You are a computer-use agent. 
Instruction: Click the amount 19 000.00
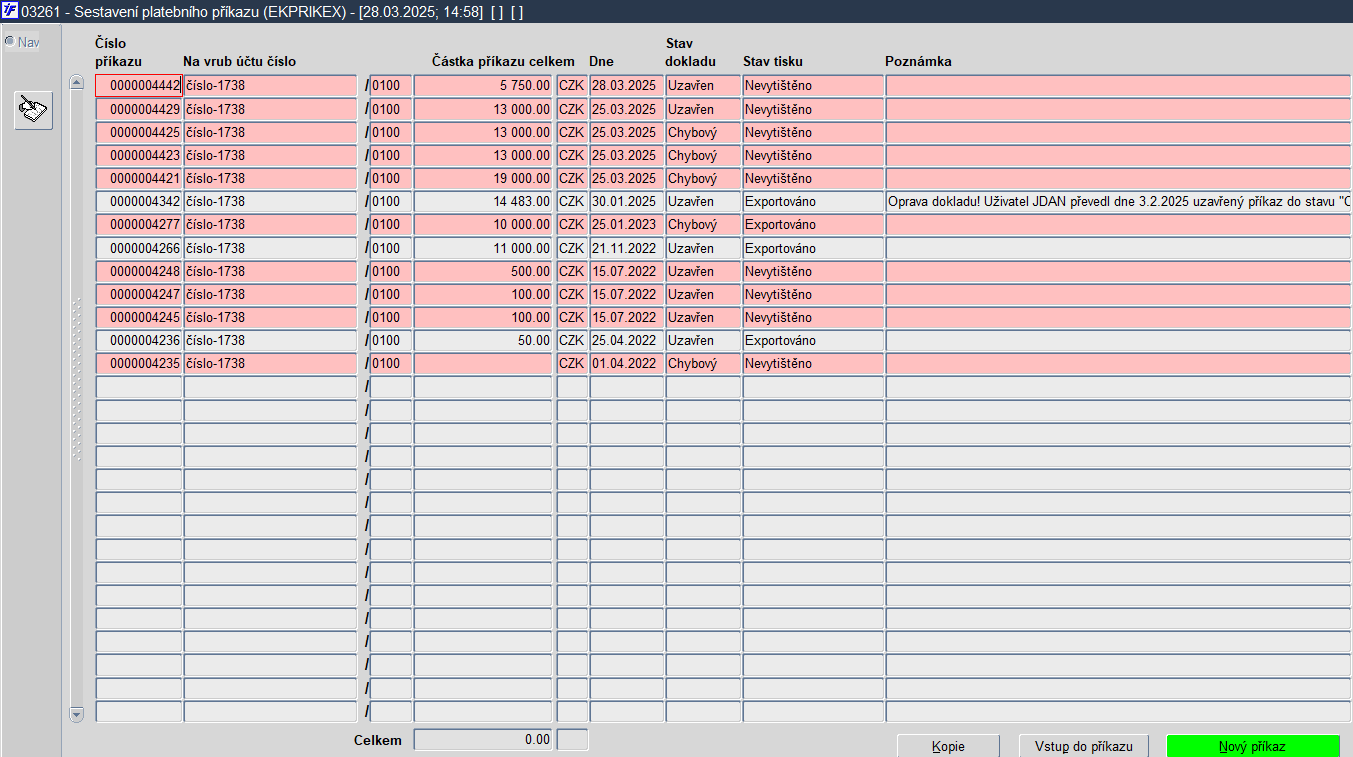(483, 178)
